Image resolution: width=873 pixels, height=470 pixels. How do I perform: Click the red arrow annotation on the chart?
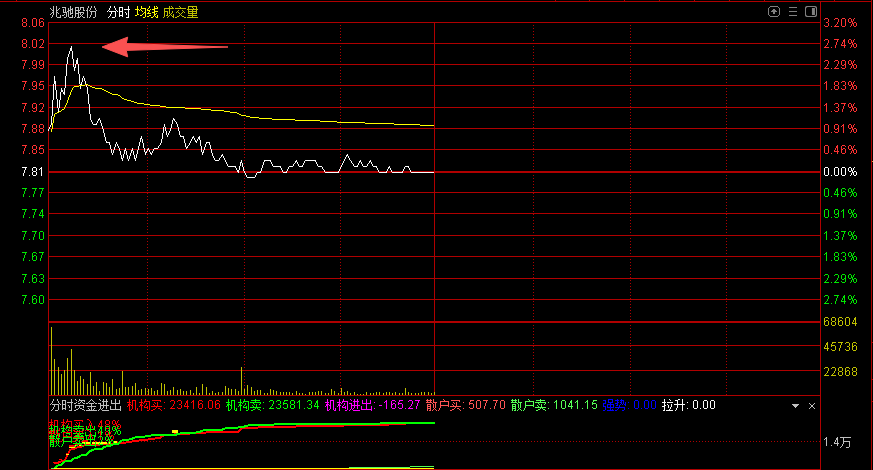point(165,46)
